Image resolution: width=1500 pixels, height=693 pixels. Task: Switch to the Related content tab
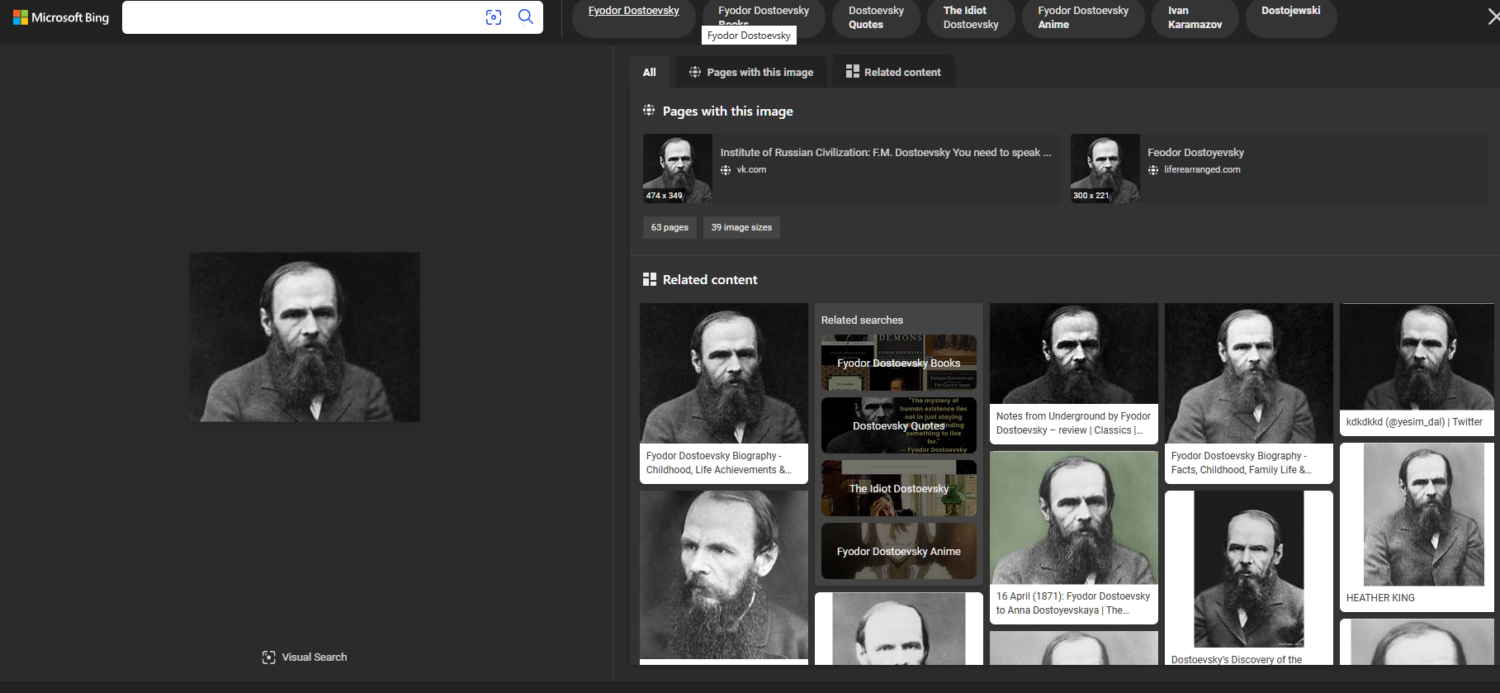[893, 72]
